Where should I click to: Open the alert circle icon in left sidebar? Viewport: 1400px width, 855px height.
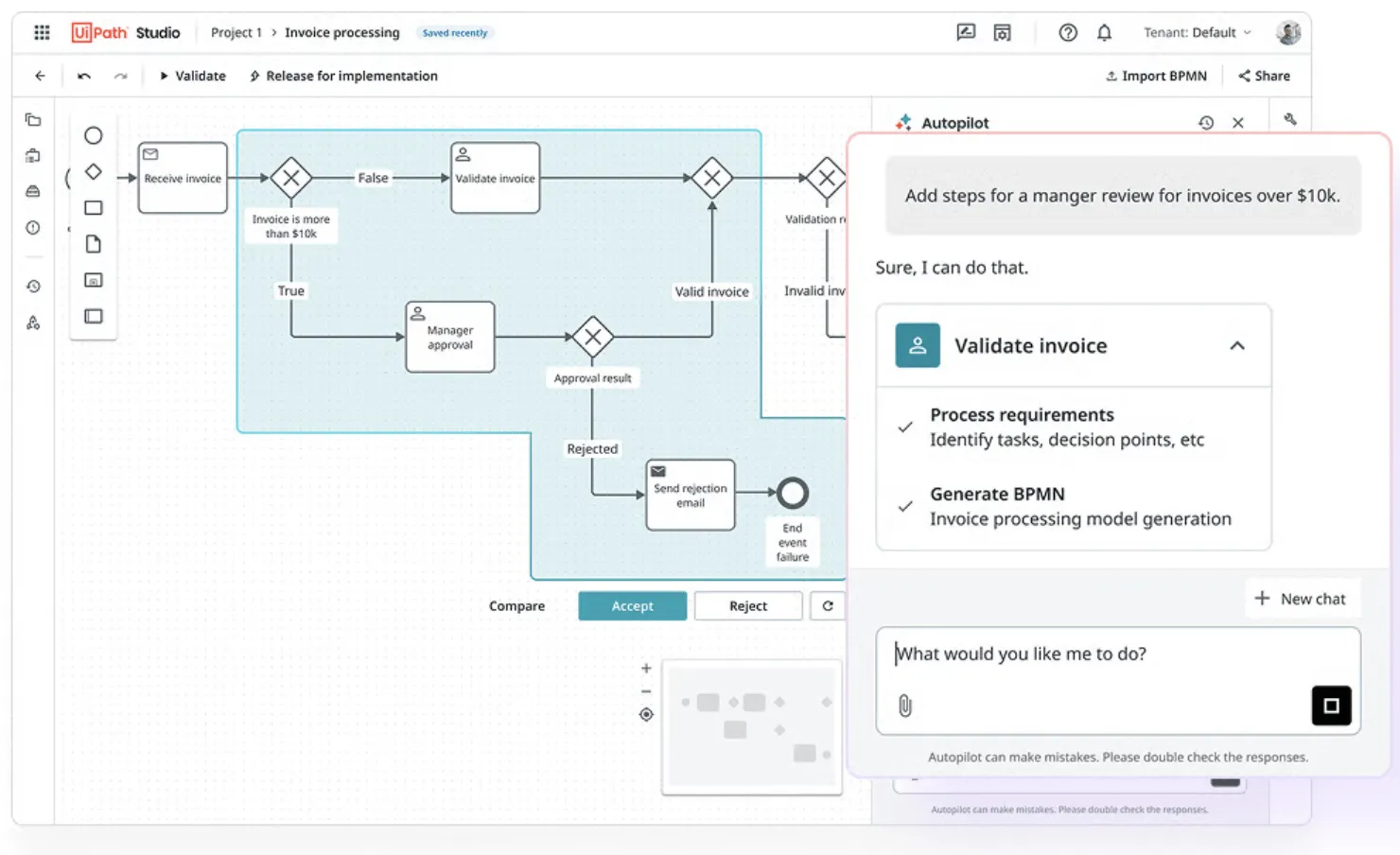coord(33,227)
